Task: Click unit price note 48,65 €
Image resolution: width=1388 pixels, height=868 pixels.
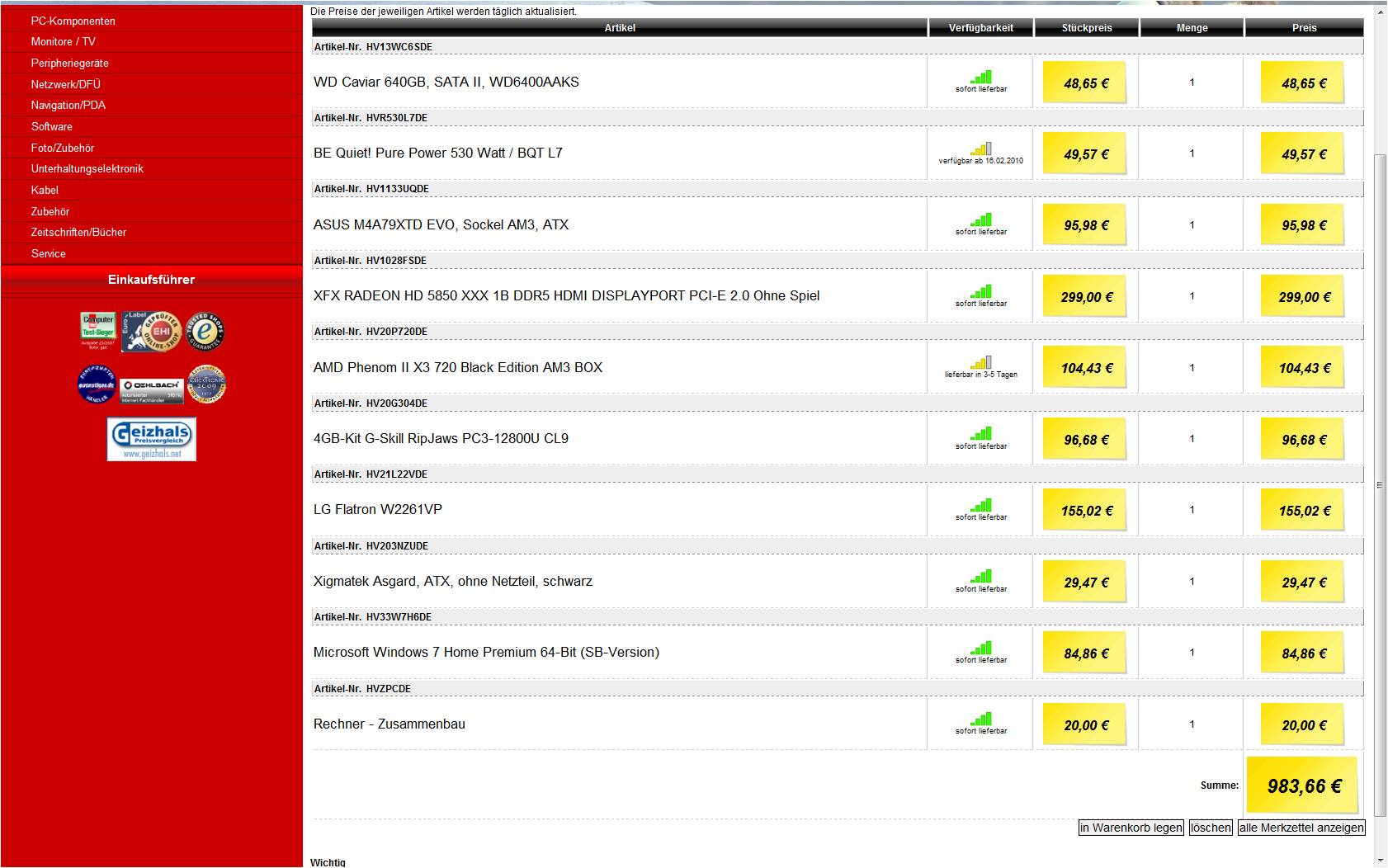Action: point(1086,83)
